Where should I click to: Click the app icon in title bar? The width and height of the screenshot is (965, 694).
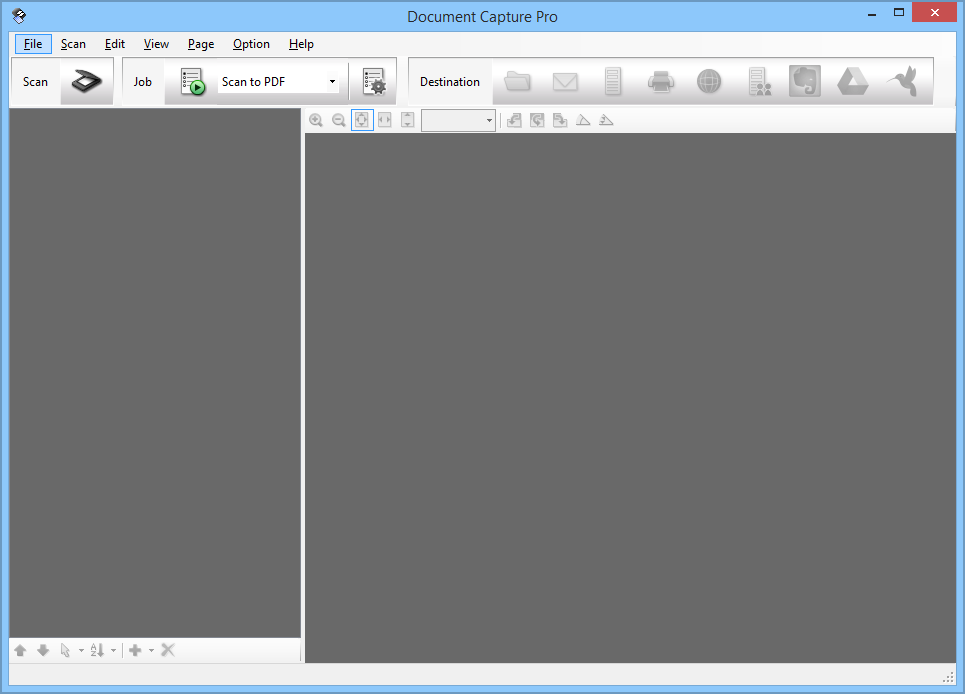tap(19, 15)
